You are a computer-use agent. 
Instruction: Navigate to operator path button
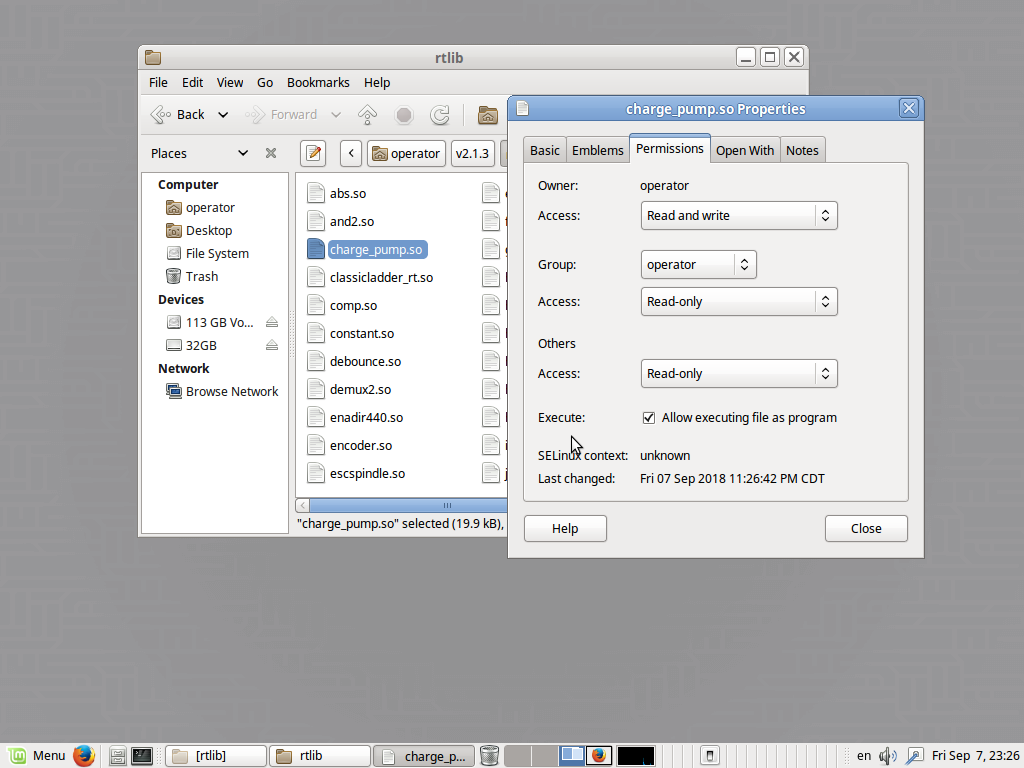(406, 153)
